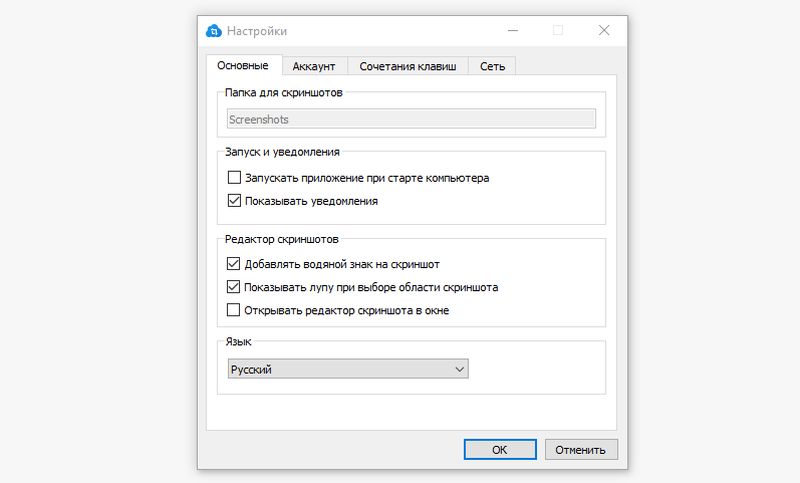Image resolution: width=800 pixels, height=483 pixels.
Task: Click the maximize button in title bar
Action: point(557,30)
